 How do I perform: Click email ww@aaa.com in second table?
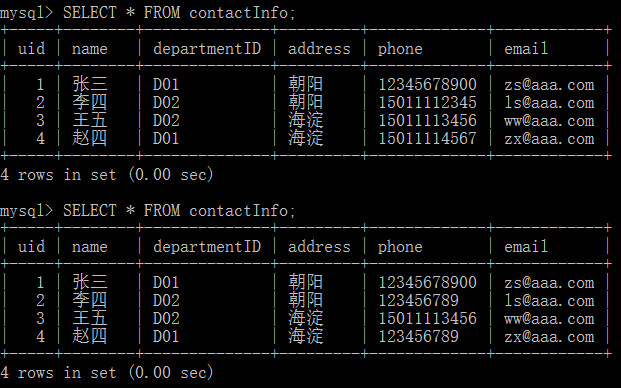[549, 319]
